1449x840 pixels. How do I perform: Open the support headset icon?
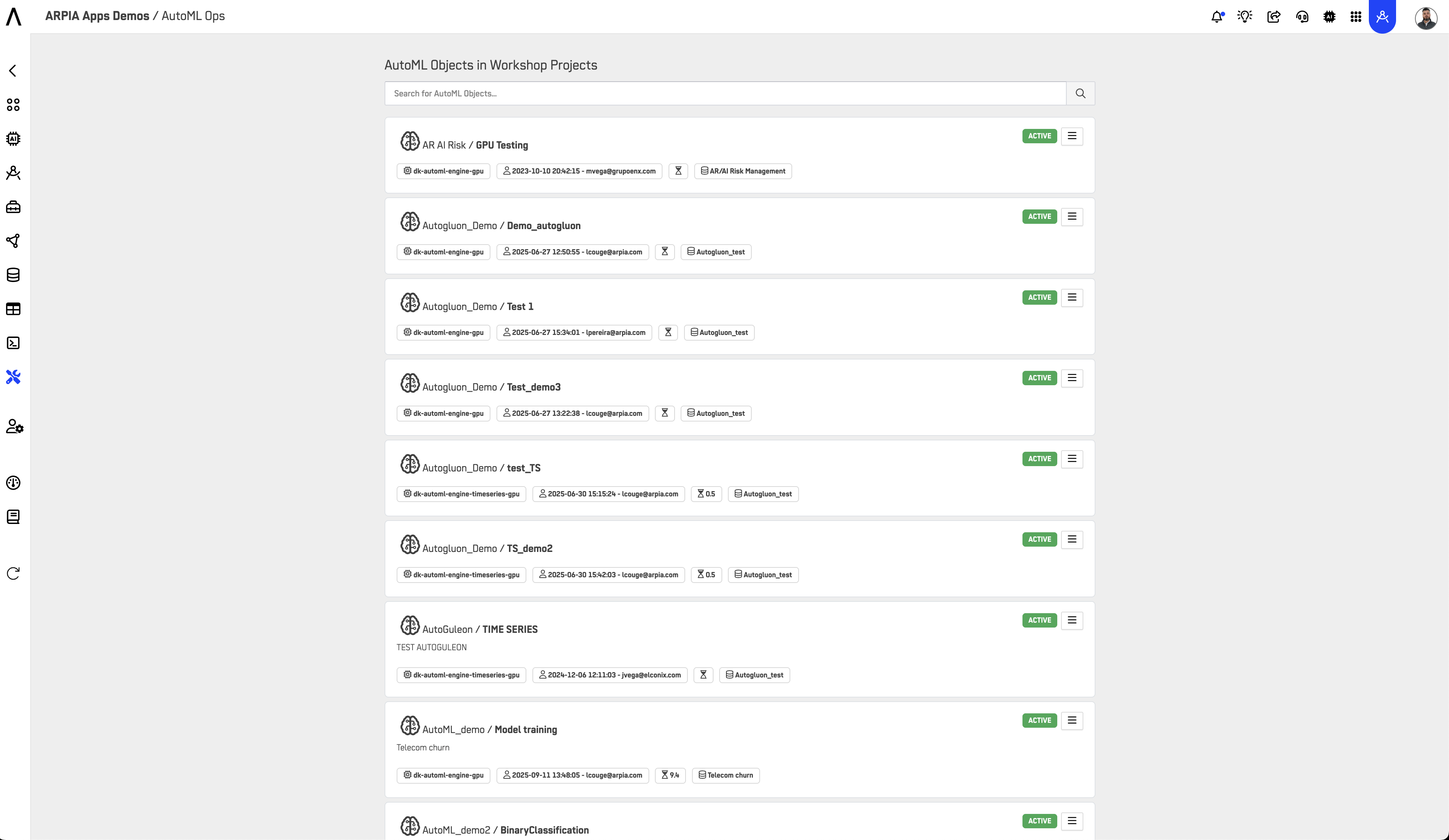tap(1302, 17)
